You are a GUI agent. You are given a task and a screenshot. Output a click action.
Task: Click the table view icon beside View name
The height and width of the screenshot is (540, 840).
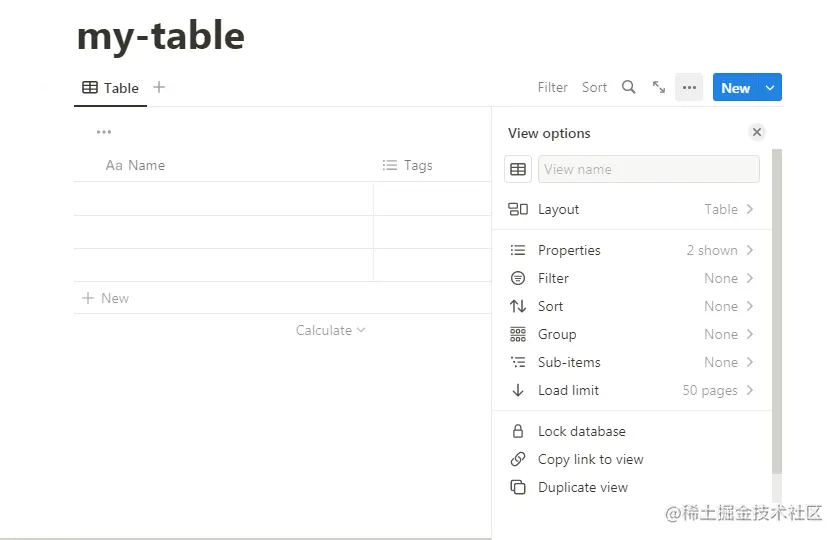pos(518,169)
